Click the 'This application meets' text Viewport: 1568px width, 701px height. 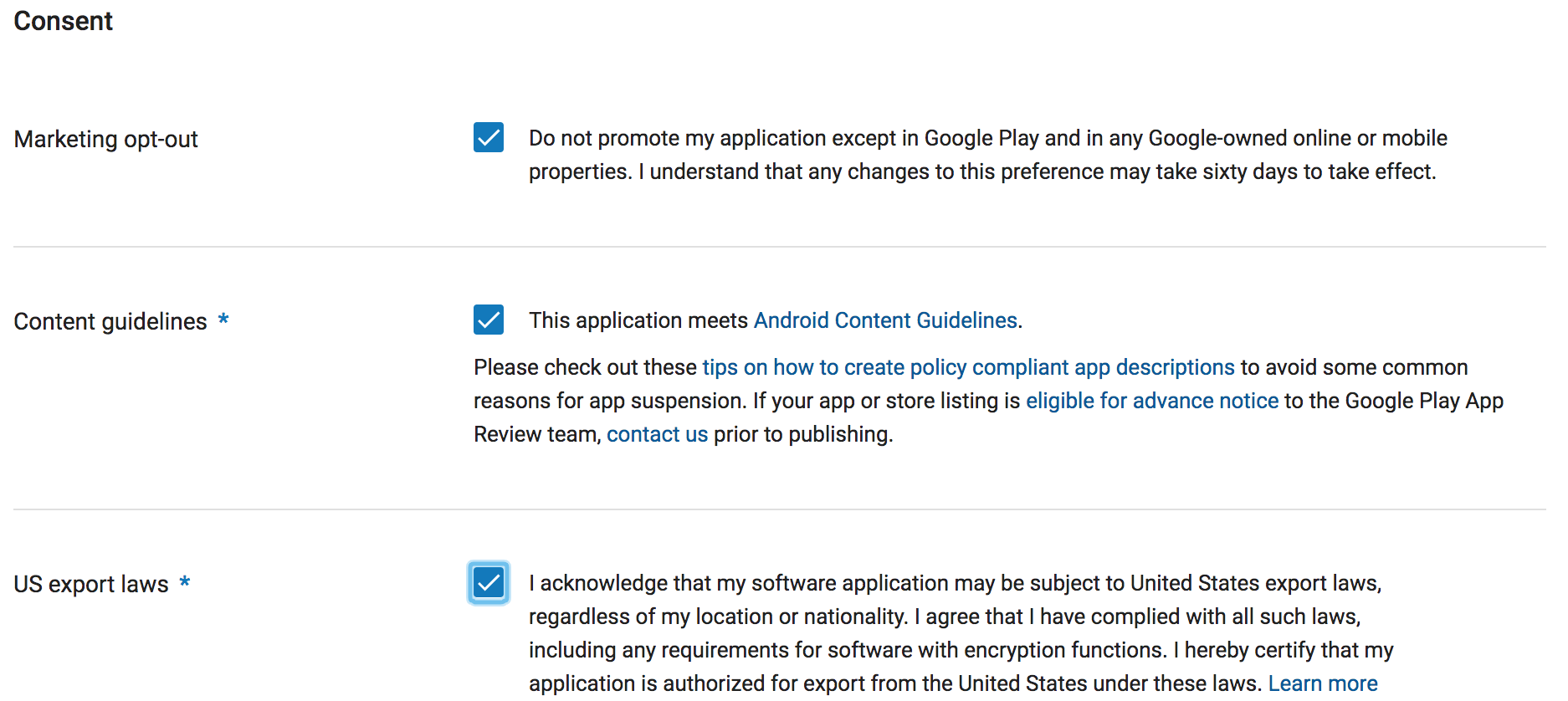click(638, 320)
